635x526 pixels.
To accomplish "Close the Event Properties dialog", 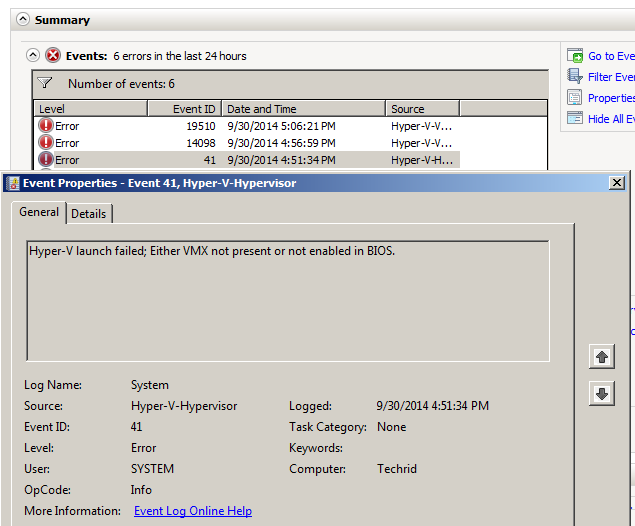I will [x=617, y=183].
